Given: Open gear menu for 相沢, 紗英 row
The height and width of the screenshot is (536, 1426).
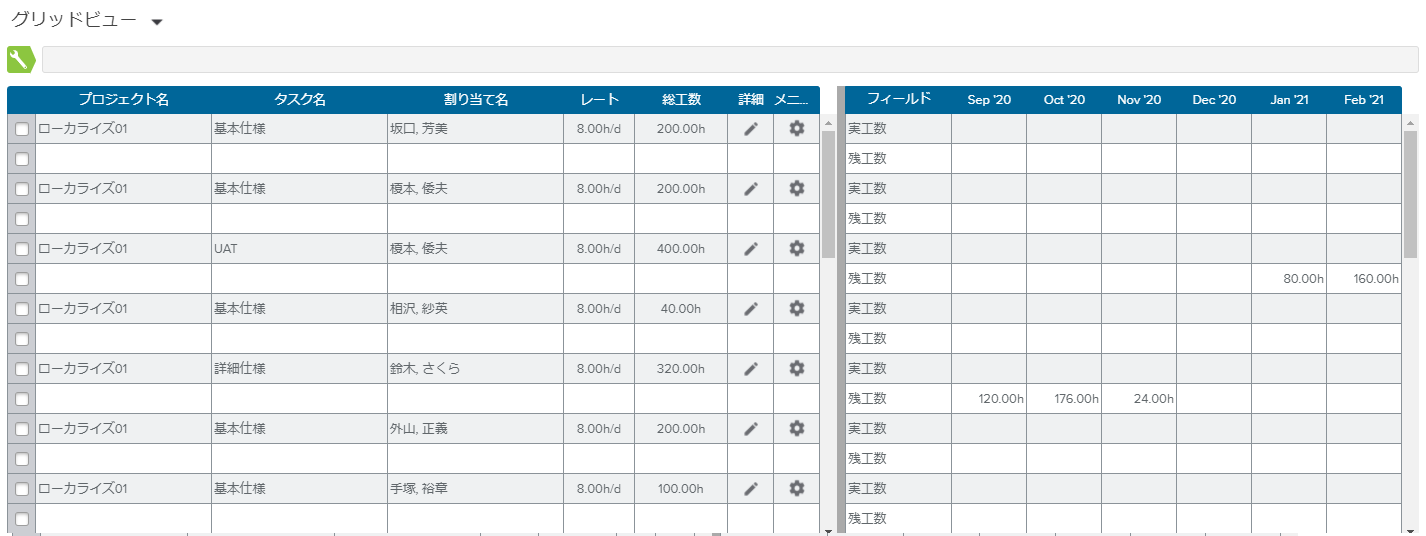Looking at the screenshot, I should [797, 309].
